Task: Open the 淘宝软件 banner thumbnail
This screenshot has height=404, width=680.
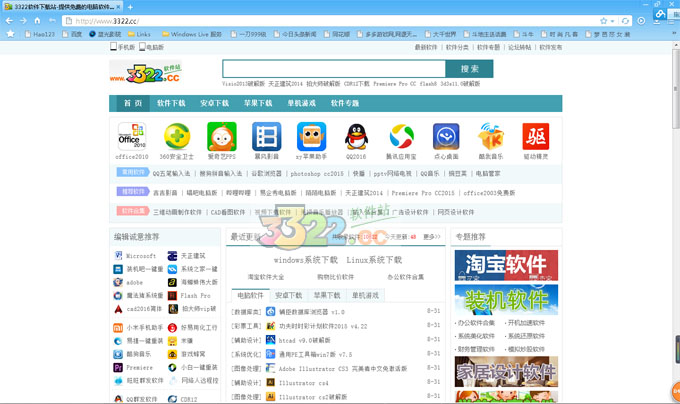Action: pyautogui.click(x=505, y=265)
